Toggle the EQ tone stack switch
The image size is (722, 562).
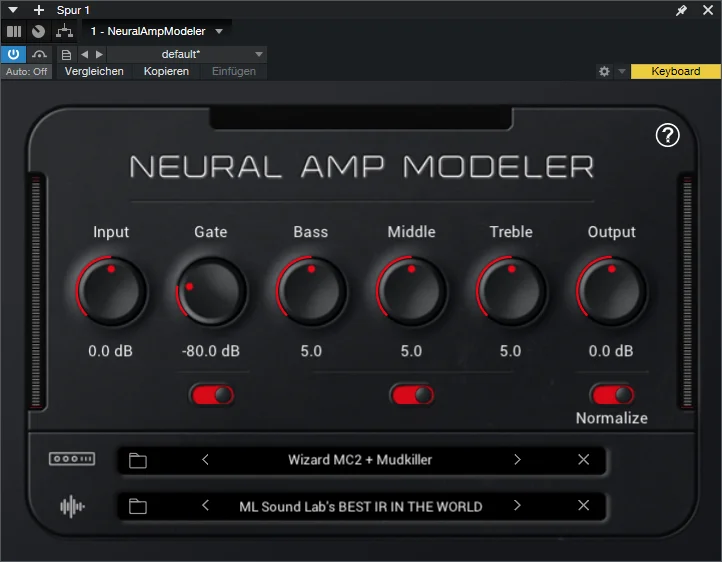412,395
